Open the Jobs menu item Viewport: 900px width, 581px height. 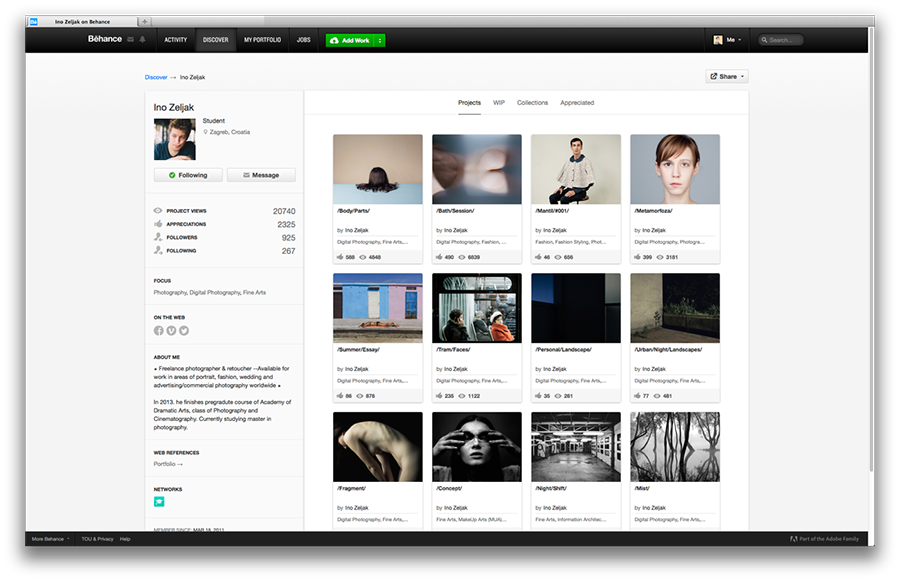[304, 40]
